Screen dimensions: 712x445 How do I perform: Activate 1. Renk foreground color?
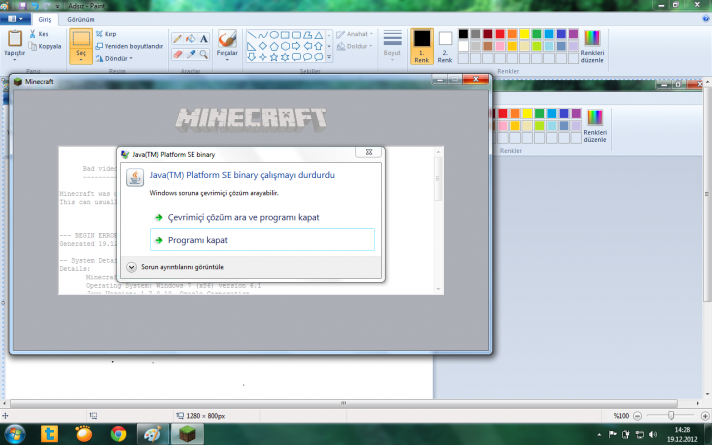point(422,46)
